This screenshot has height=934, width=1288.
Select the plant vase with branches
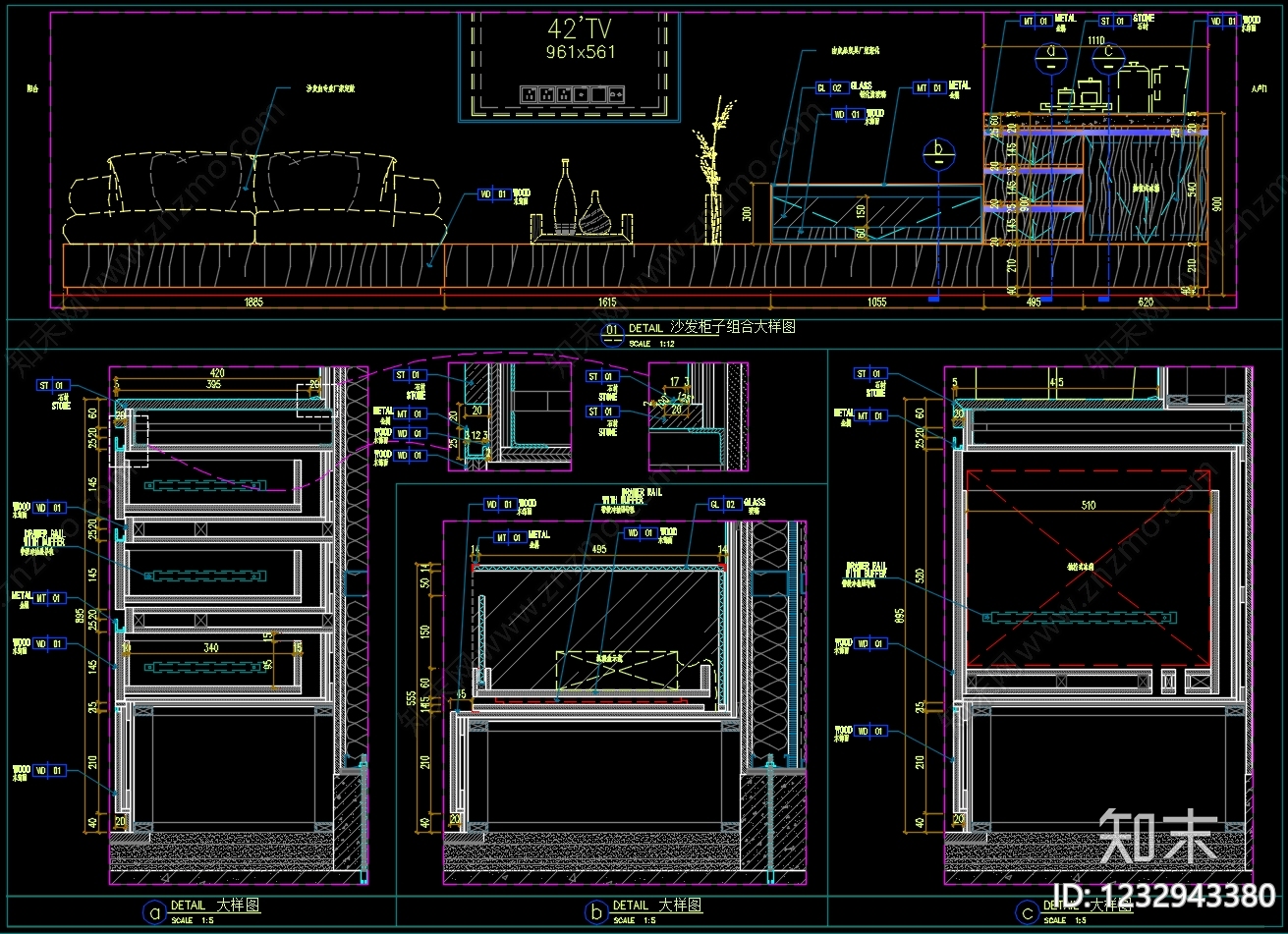[x=711, y=170]
